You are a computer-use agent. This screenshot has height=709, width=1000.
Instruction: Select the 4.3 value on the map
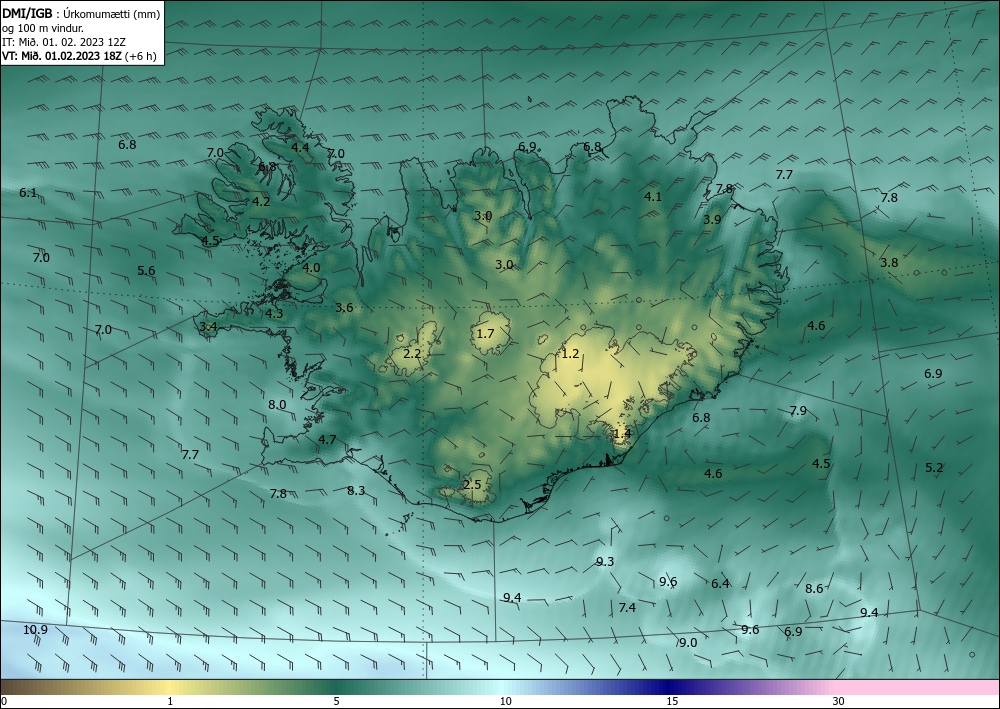[x=274, y=313]
